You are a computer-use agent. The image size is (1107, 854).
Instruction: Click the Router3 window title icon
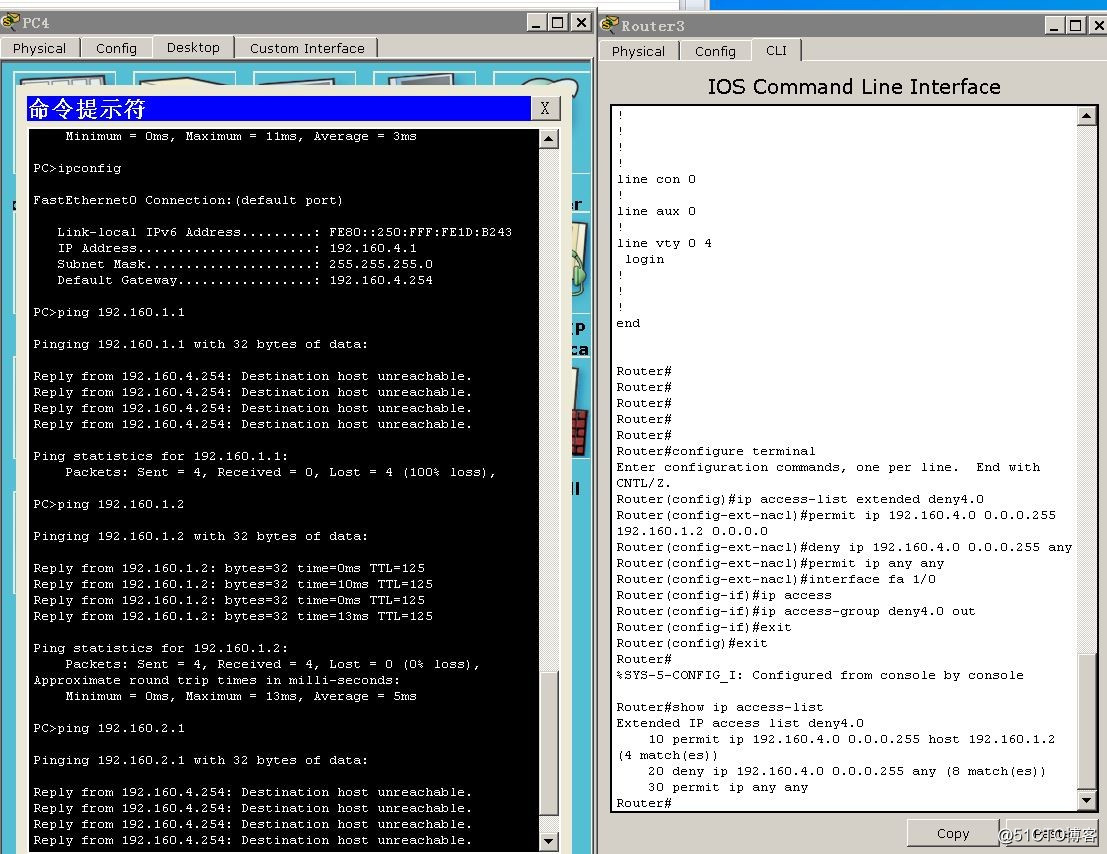(x=609, y=25)
